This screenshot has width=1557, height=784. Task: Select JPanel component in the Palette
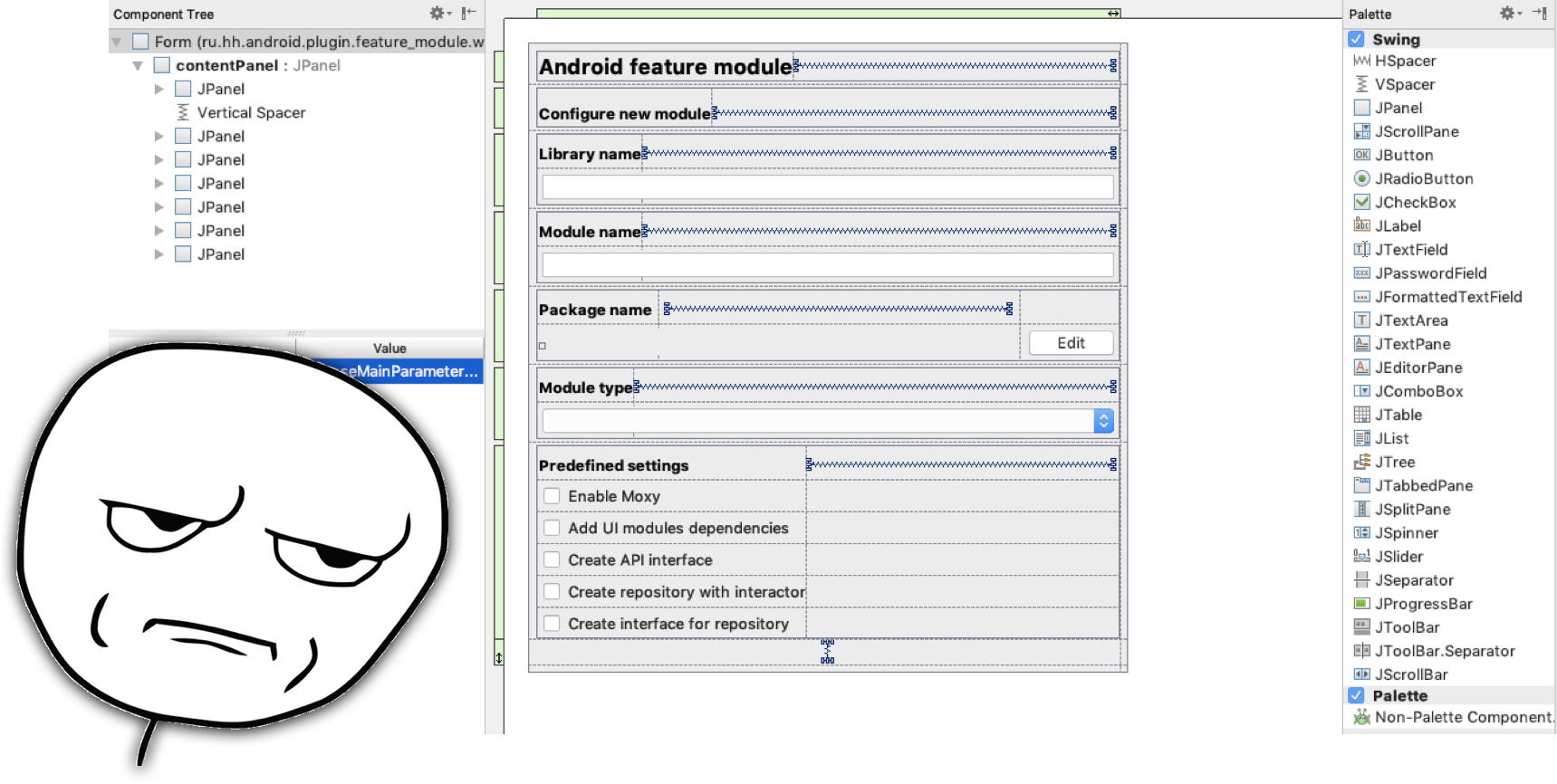coord(1389,108)
